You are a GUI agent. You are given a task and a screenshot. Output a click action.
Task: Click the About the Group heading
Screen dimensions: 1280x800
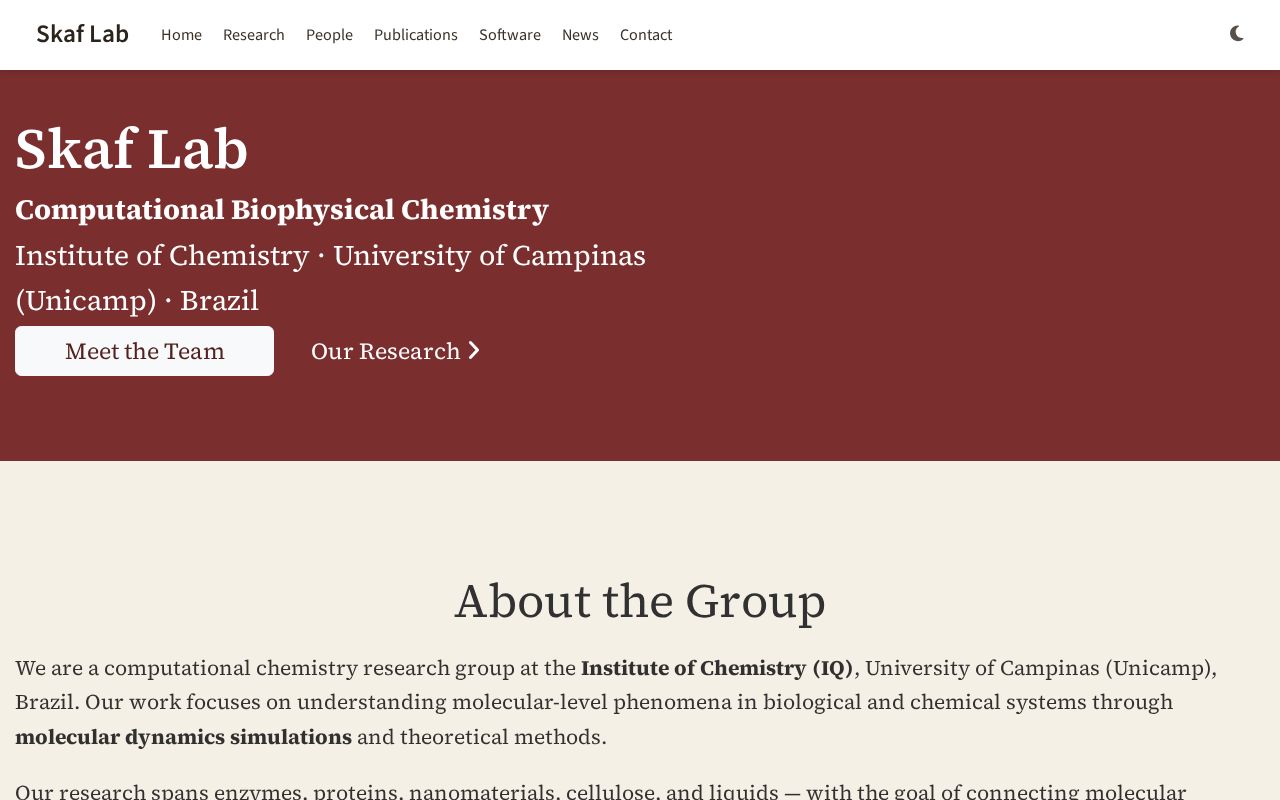(640, 601)
